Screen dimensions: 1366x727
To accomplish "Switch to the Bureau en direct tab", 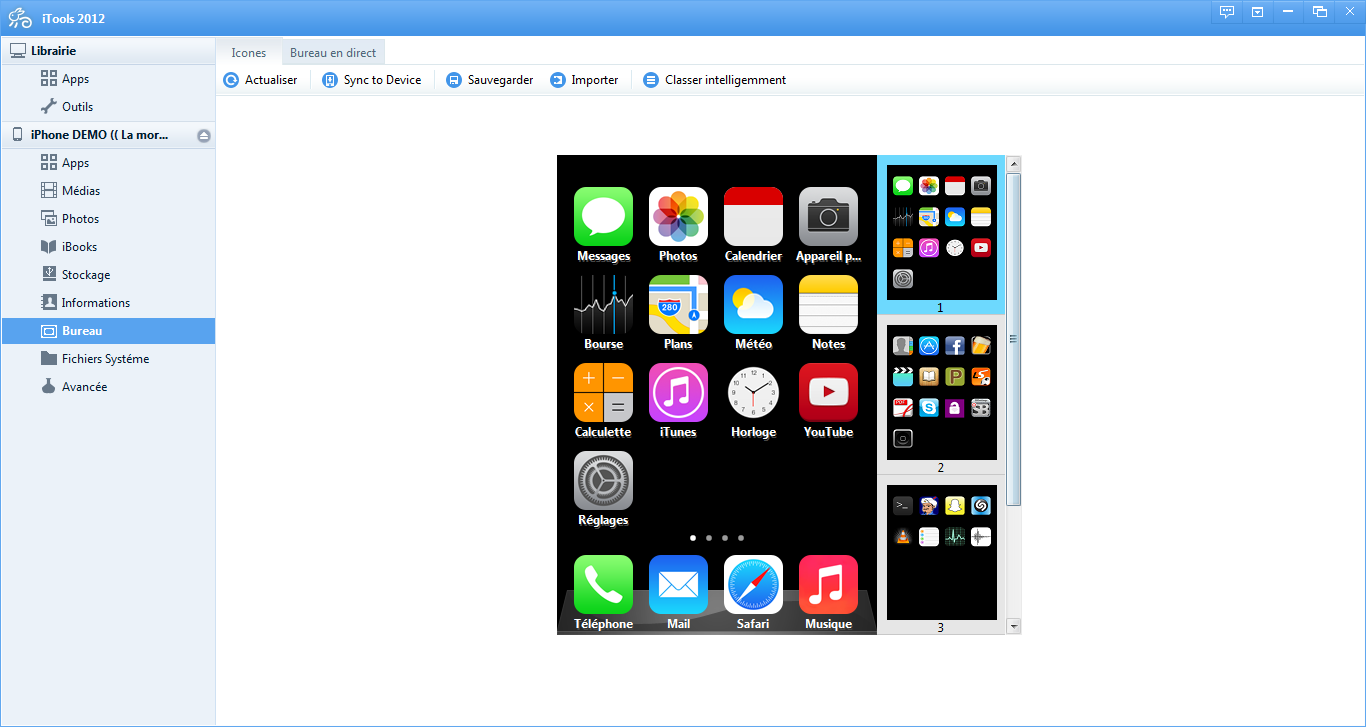I will 333,53.
